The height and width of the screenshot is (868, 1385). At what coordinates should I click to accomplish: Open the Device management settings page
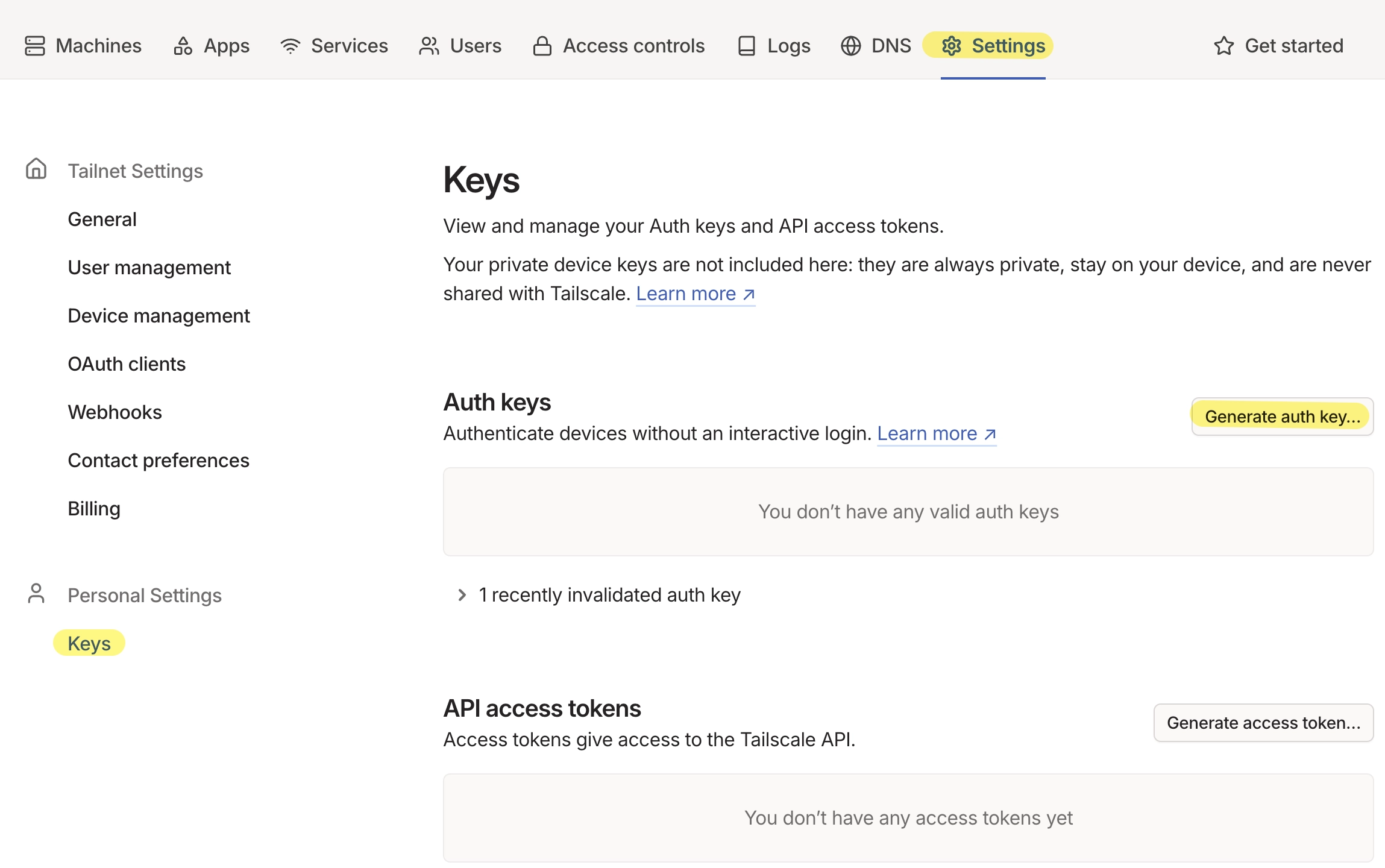(159, 316)
